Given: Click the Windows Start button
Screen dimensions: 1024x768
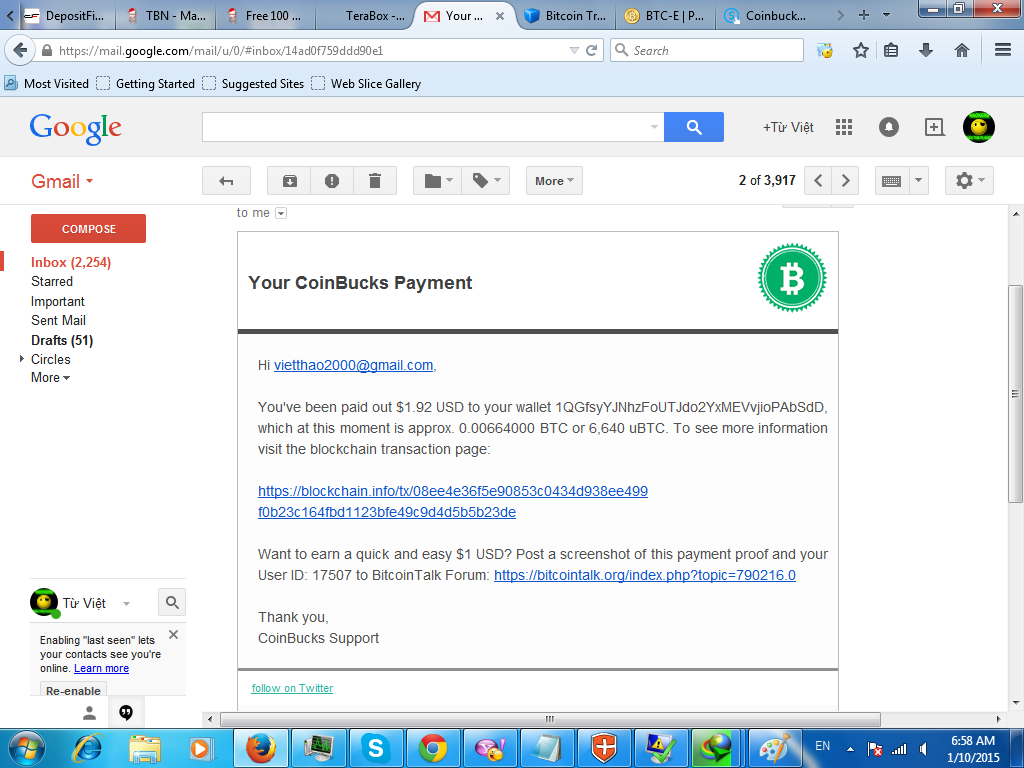Looking at the screenshot, I should [x=26, y=748].
